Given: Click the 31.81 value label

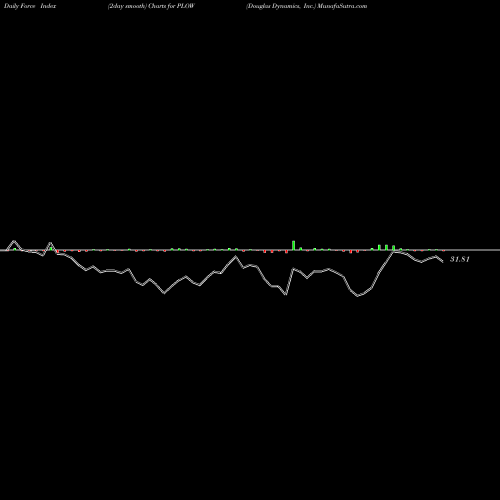Looking at the screenshot, I should pos(460,259).
